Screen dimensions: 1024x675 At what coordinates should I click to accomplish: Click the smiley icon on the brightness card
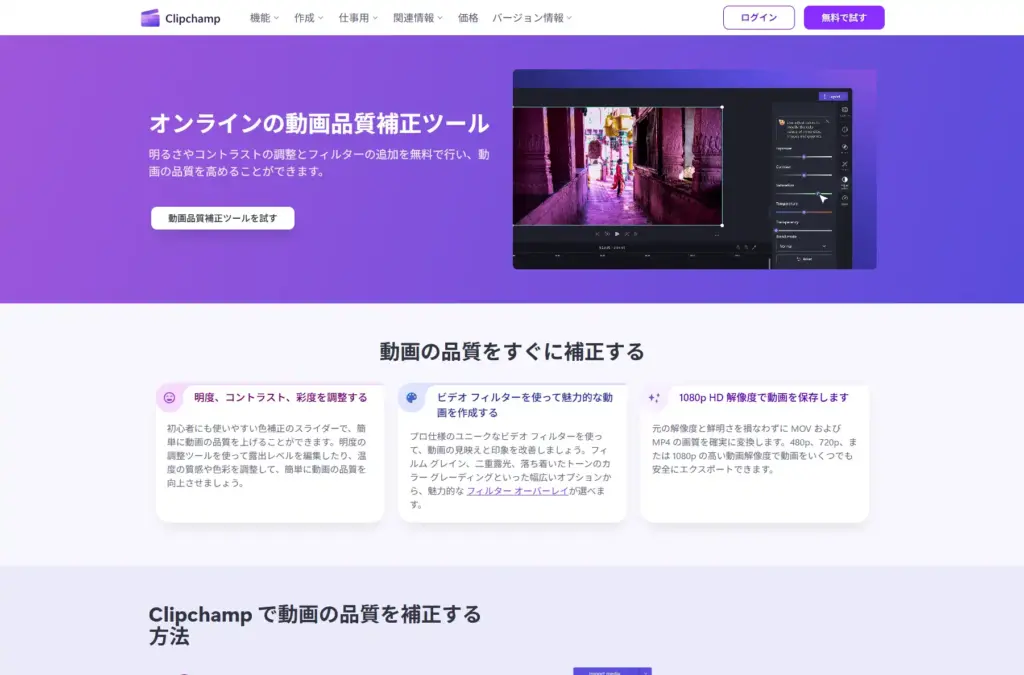click(x=169, y=398)
